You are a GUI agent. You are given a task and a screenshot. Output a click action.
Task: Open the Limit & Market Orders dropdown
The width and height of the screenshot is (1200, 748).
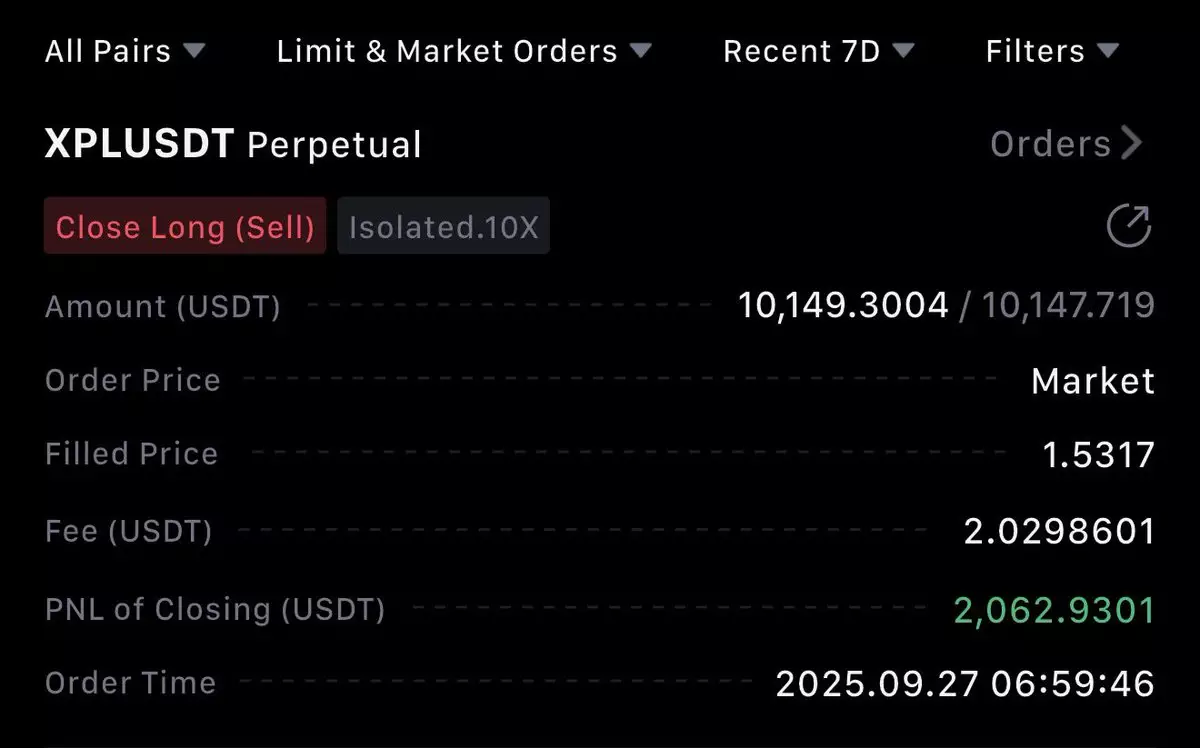point(464,51)
